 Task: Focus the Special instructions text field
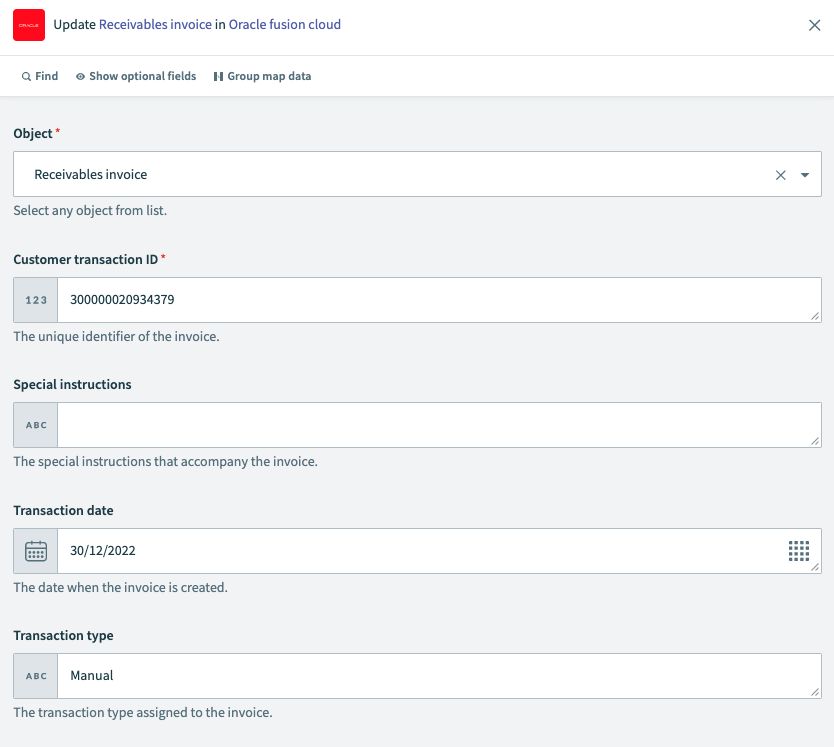430,425
